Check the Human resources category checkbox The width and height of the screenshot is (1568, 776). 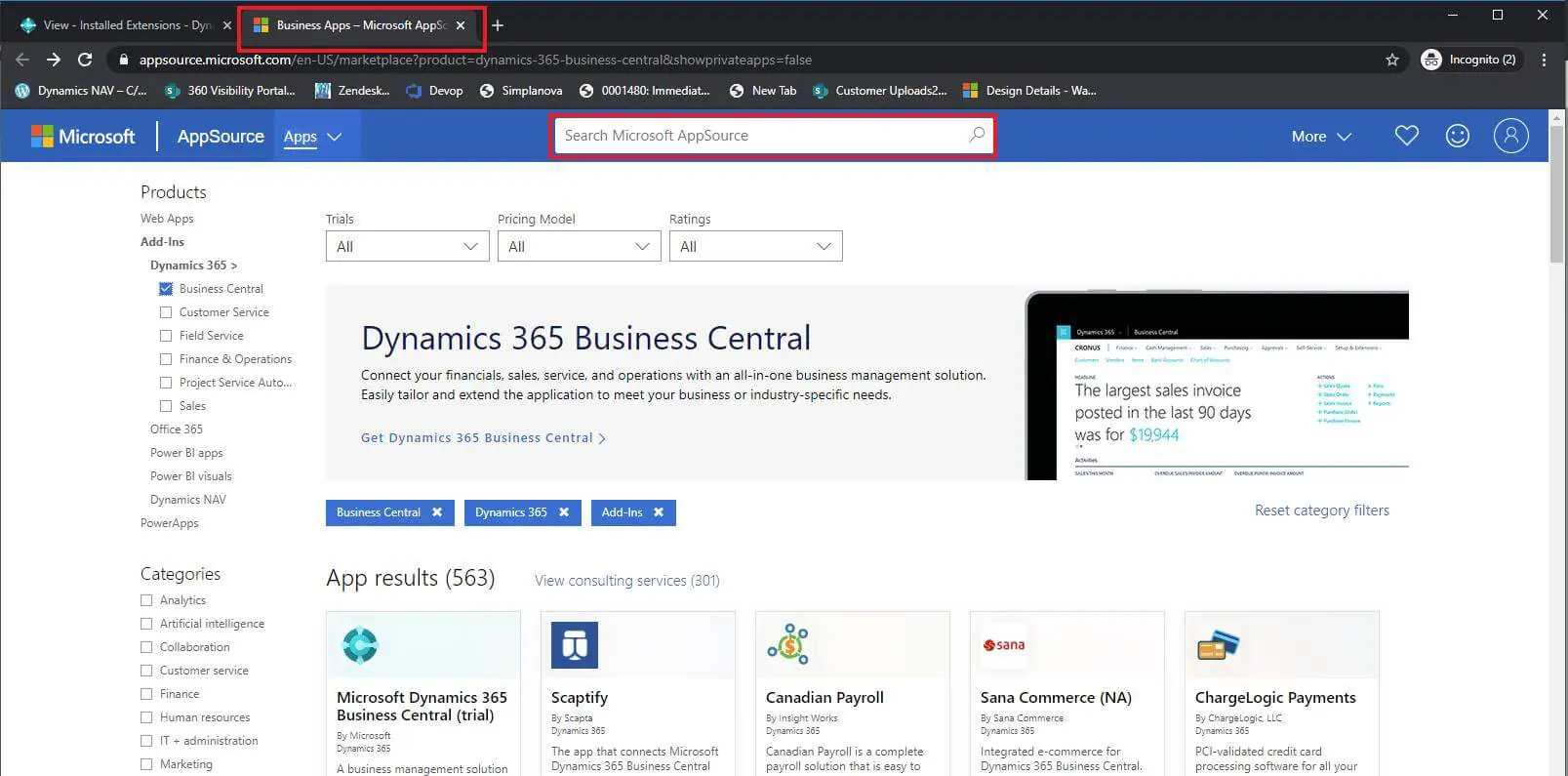(x=146, y=717)
